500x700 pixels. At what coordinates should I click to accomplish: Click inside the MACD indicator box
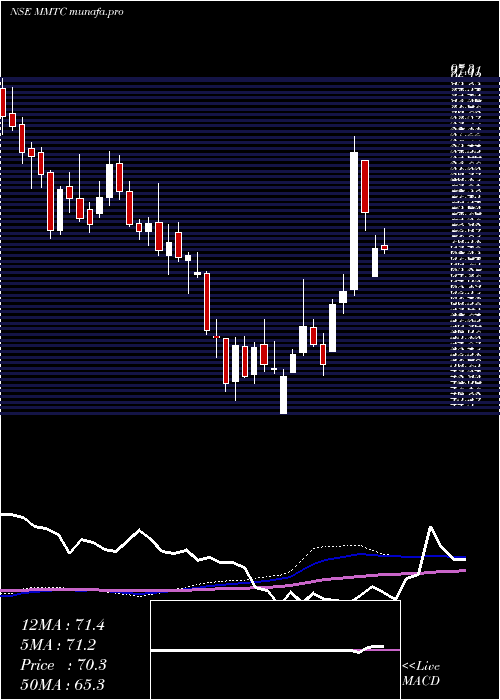pyautogui.click(x=275, y=650)
